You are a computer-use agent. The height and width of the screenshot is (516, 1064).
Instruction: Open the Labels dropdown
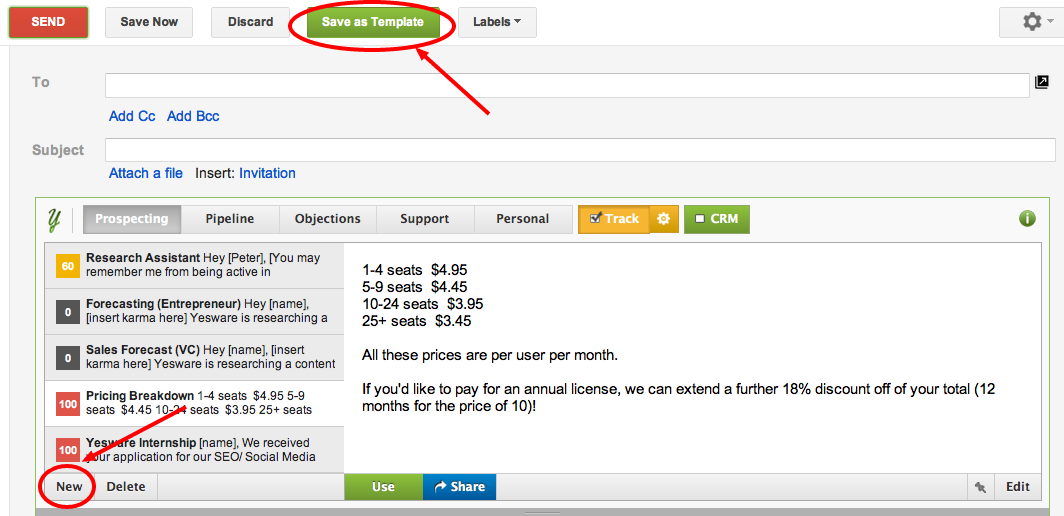[x=497, y=22]
